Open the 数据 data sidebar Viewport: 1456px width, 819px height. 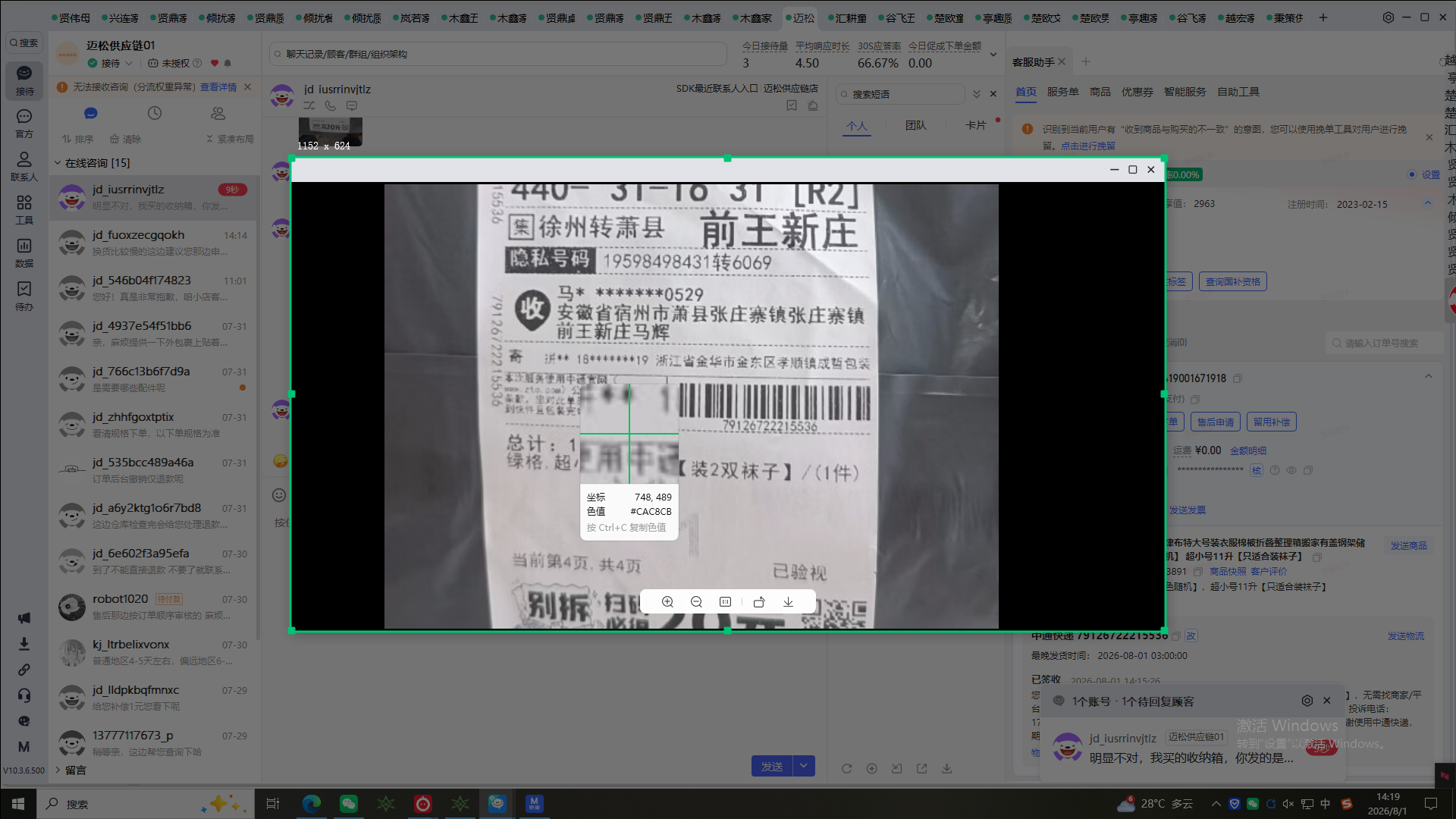[x=24, y=253]
